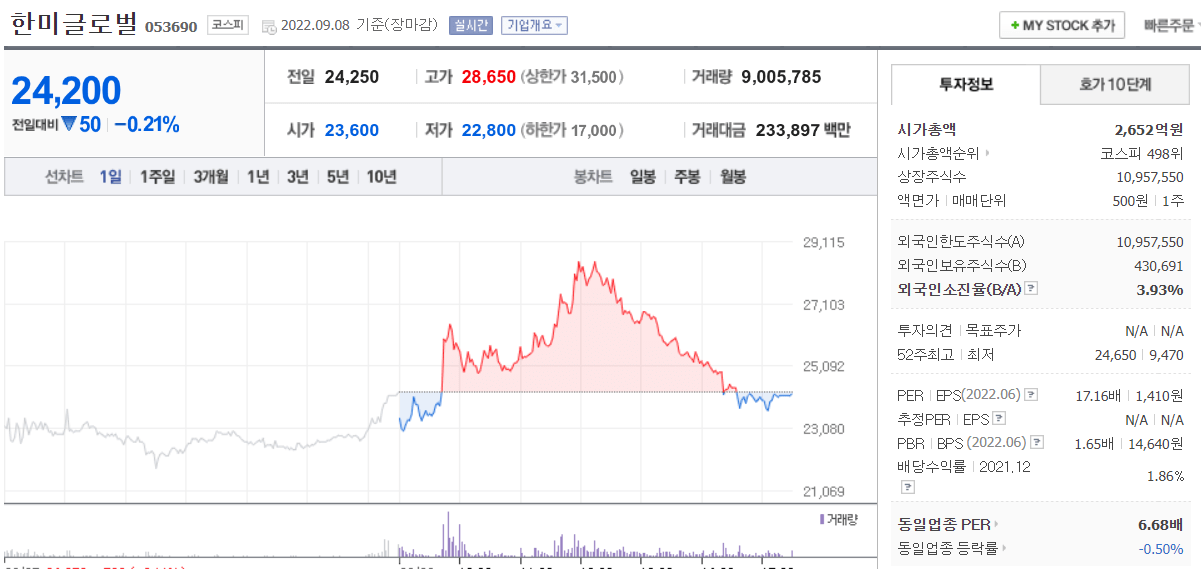The image size is (1201, 569).
Task: Click the 1.65배 PBR value
Action: coord(1093,442)
